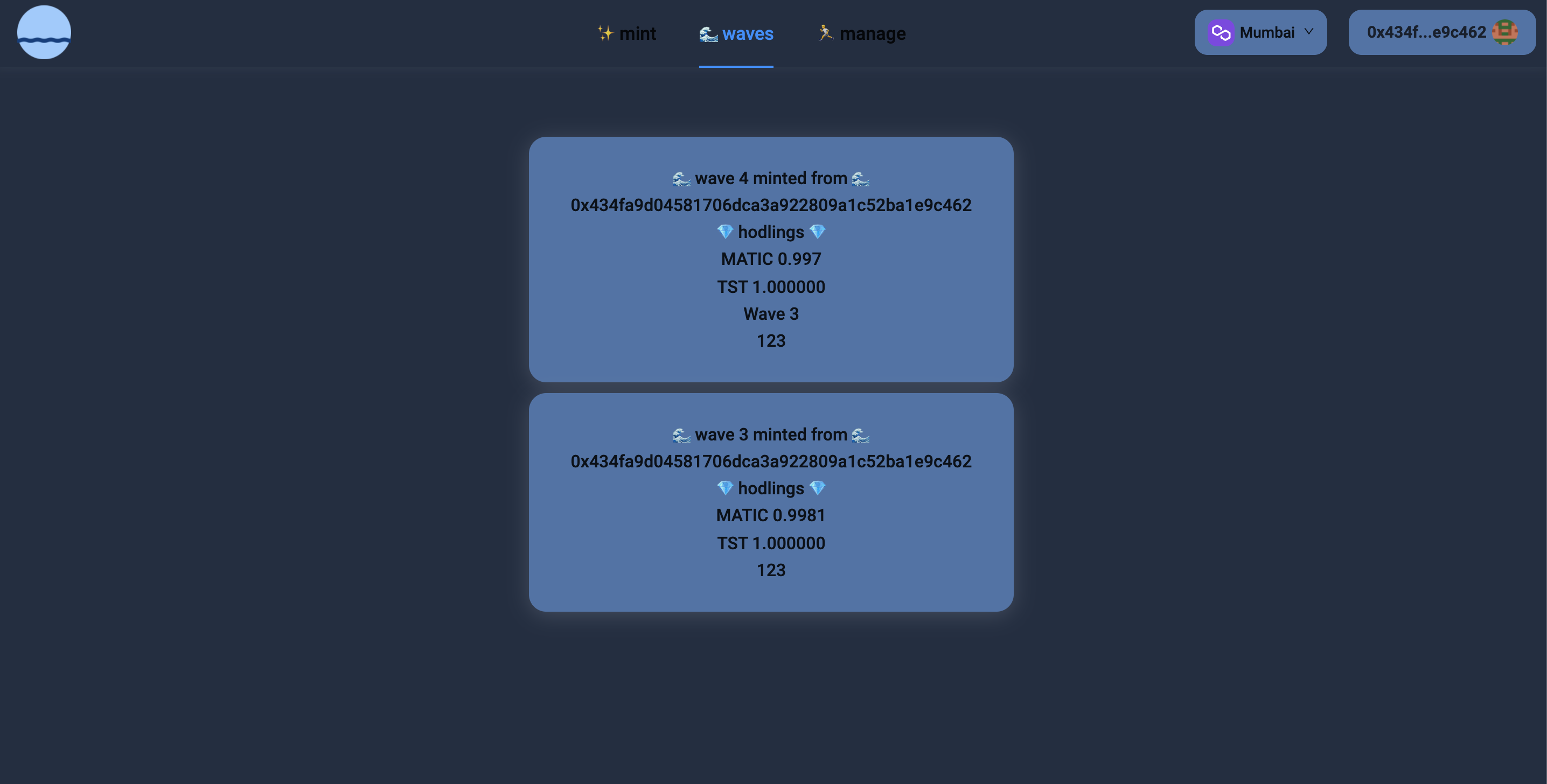Click the sparkles icon beside mint
Screen dimensions: 1547x784
pos(605,33)
